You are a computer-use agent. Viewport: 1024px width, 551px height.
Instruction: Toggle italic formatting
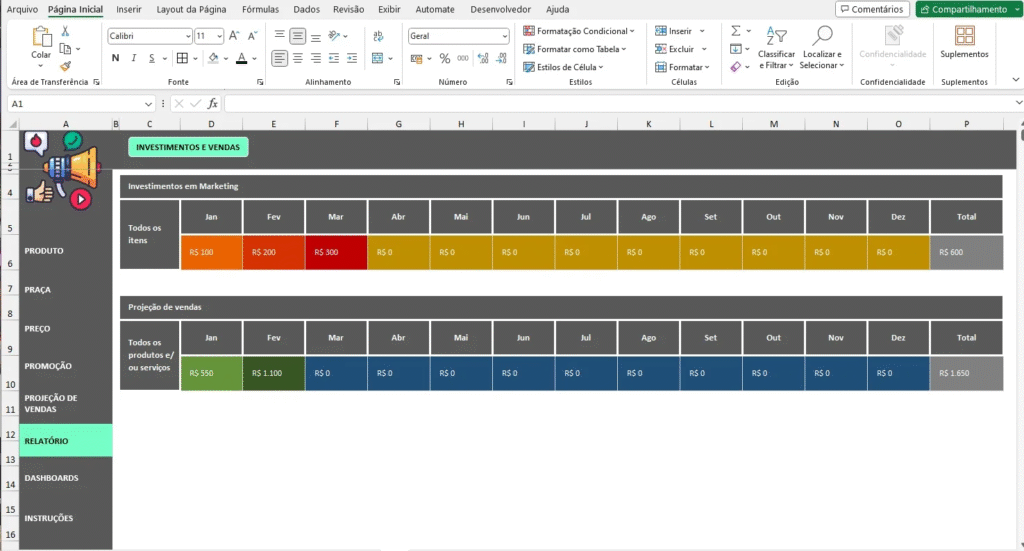click(x=135, y=58)
